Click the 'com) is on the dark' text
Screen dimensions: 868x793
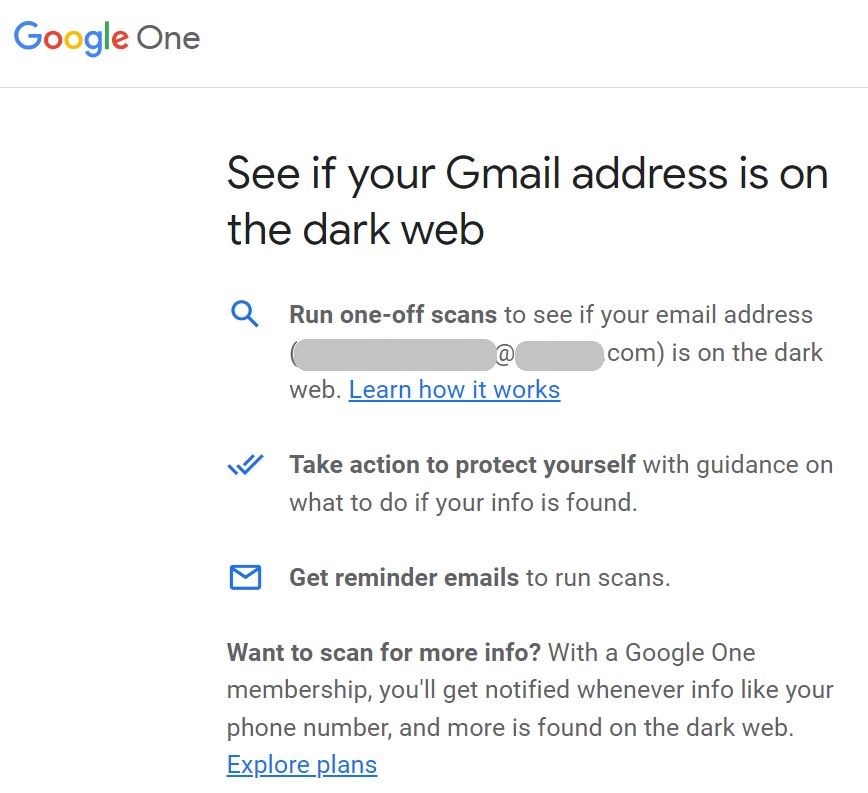click(715, 353)
